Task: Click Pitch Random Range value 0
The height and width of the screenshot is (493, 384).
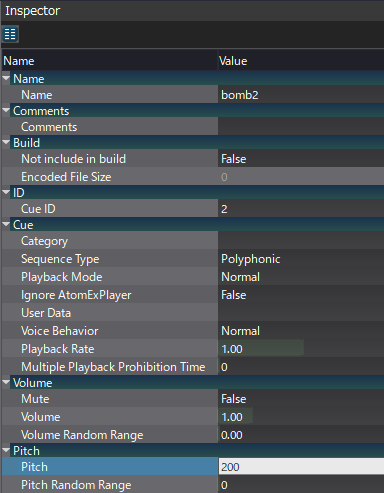Action: click(301, 485)
